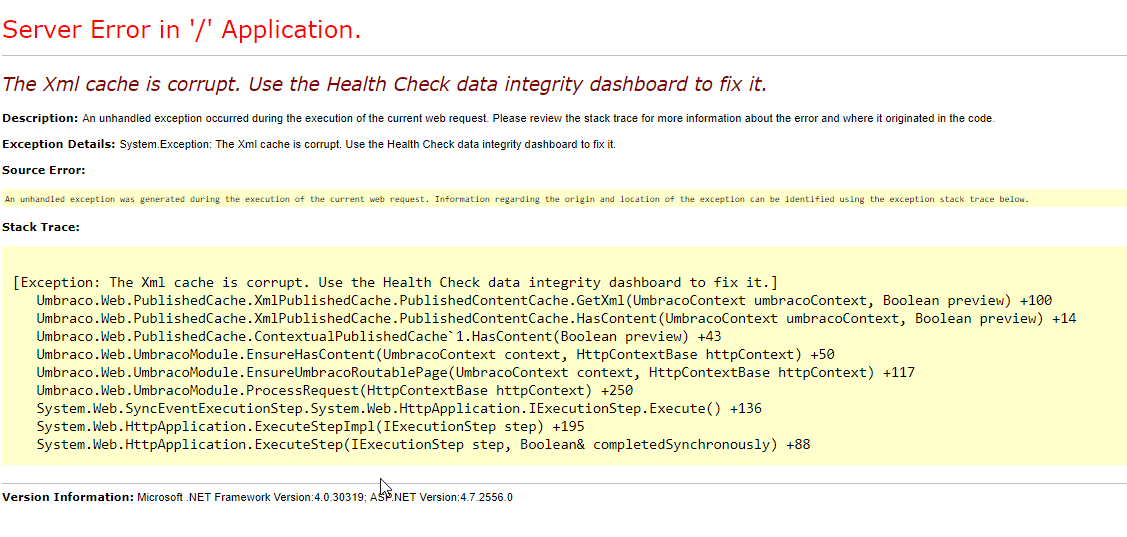Screen dimensions: 1127x537
Task: Click the 'Version Information:' label
Action: pyautogui.click(x=68, y=497)
